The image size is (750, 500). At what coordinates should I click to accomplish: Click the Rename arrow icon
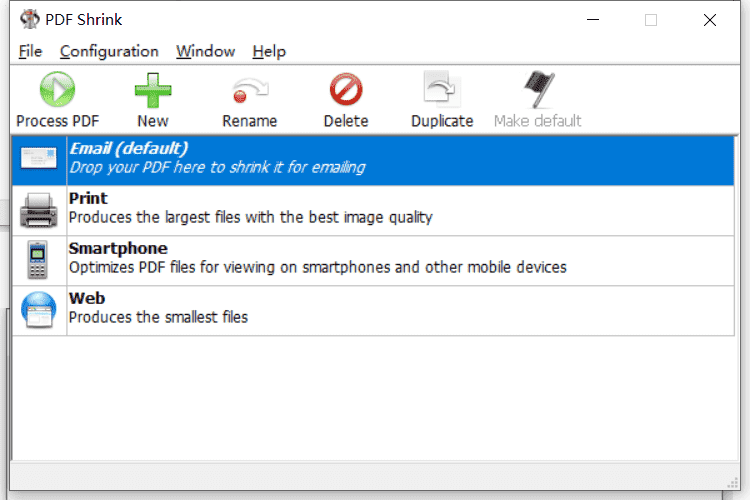click(250, 90)
